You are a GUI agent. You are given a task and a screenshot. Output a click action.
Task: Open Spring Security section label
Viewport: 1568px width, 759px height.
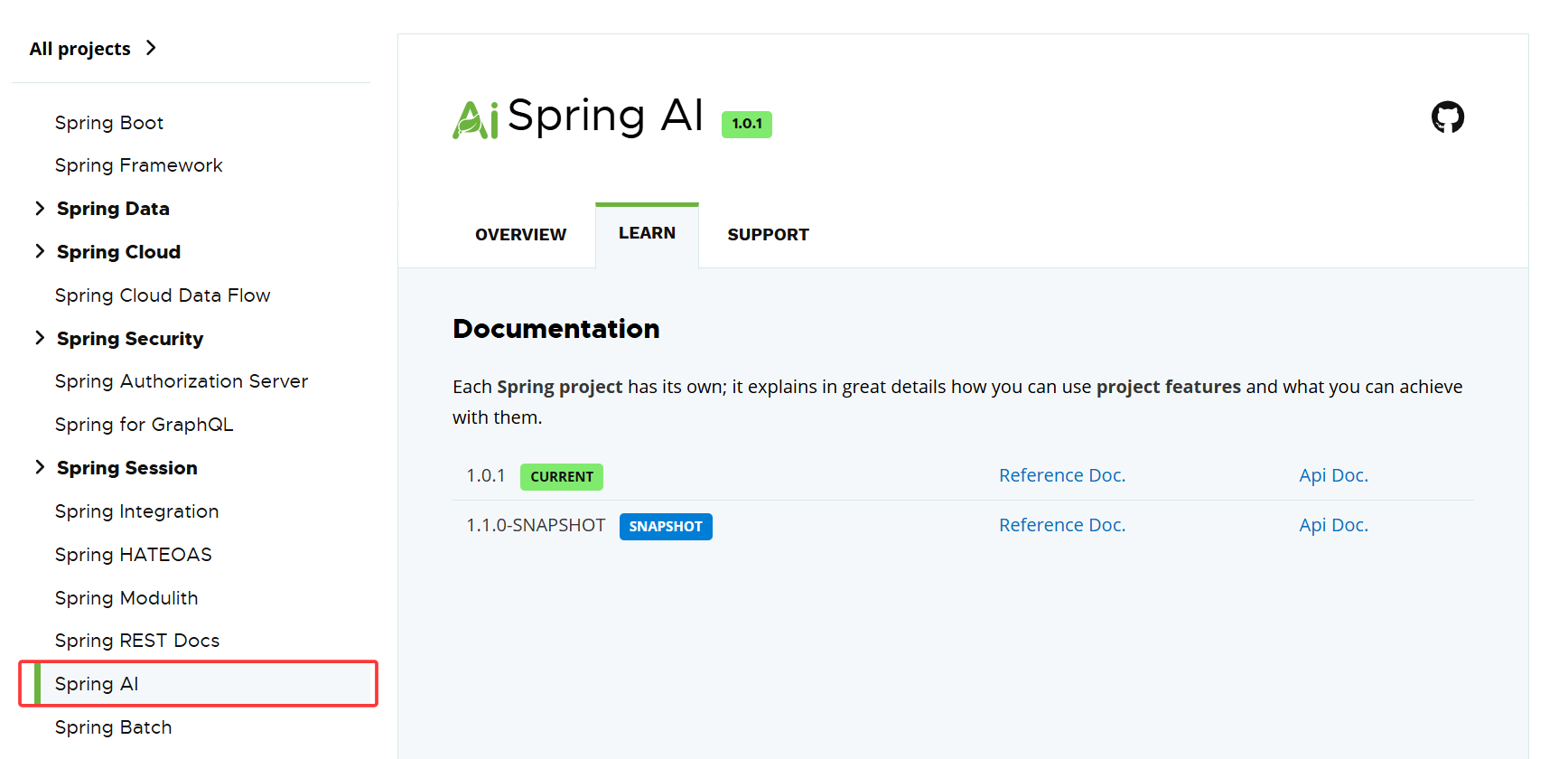click(130, 339)
